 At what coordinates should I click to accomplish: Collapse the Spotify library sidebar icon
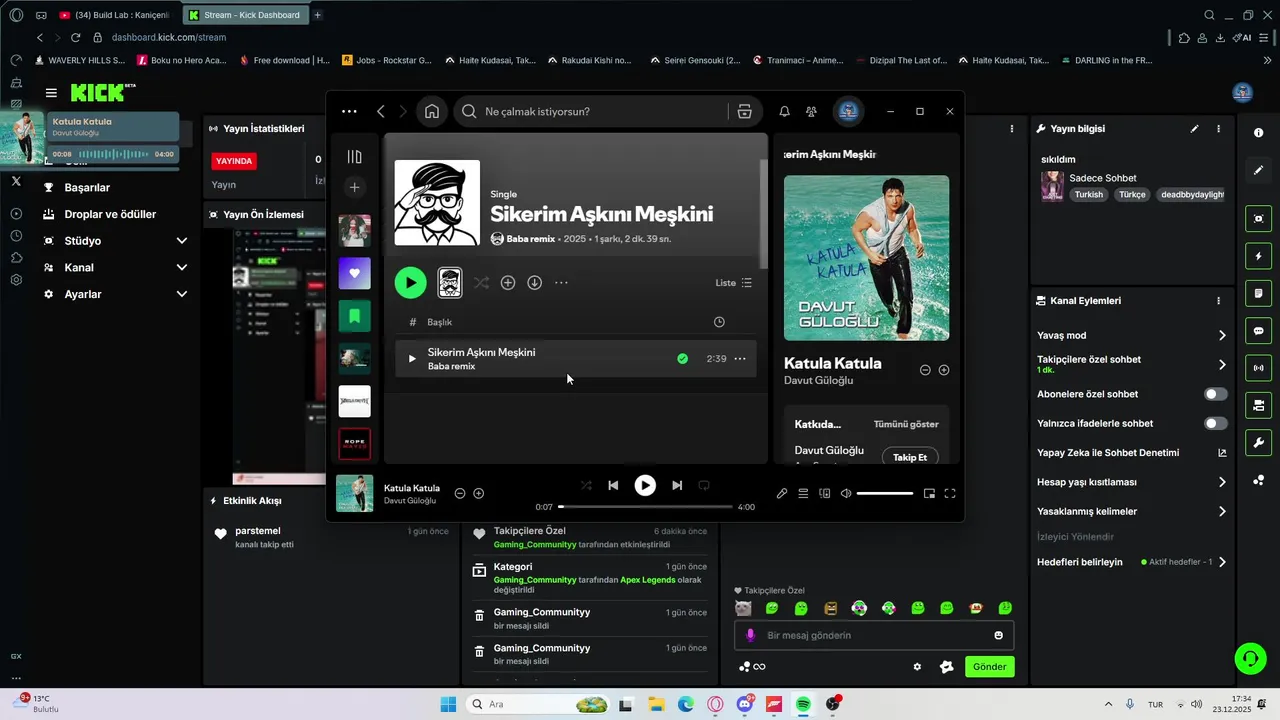click(x=354, y=157)
